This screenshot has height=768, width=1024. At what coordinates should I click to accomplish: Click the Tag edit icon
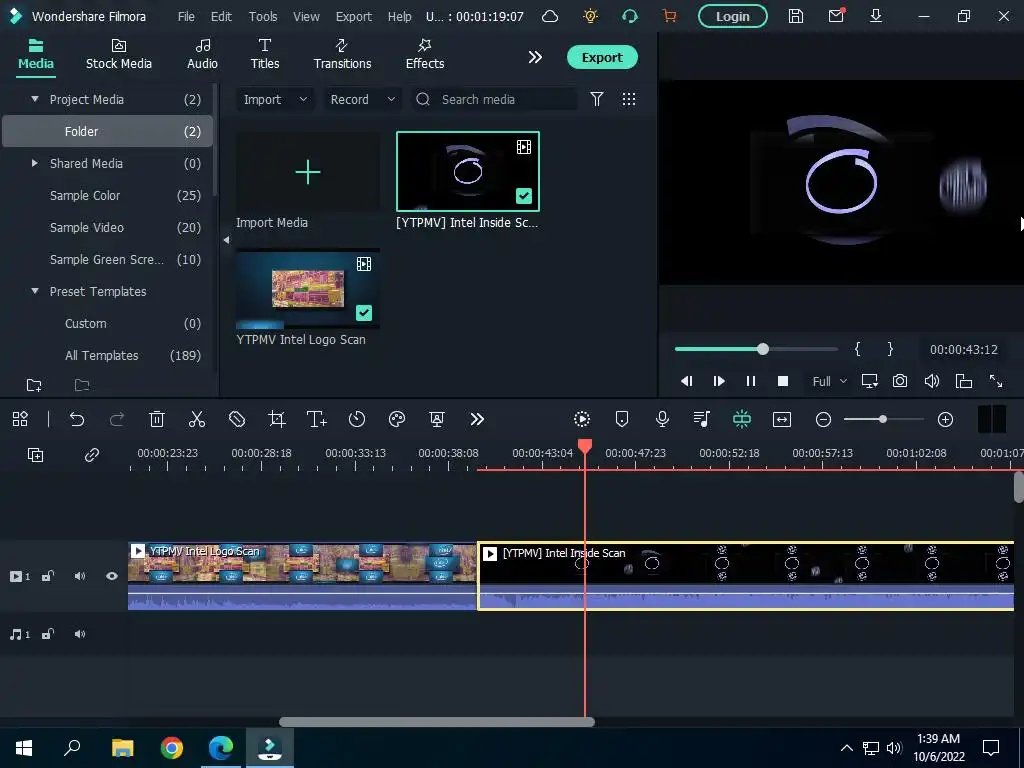pos(236,419)
